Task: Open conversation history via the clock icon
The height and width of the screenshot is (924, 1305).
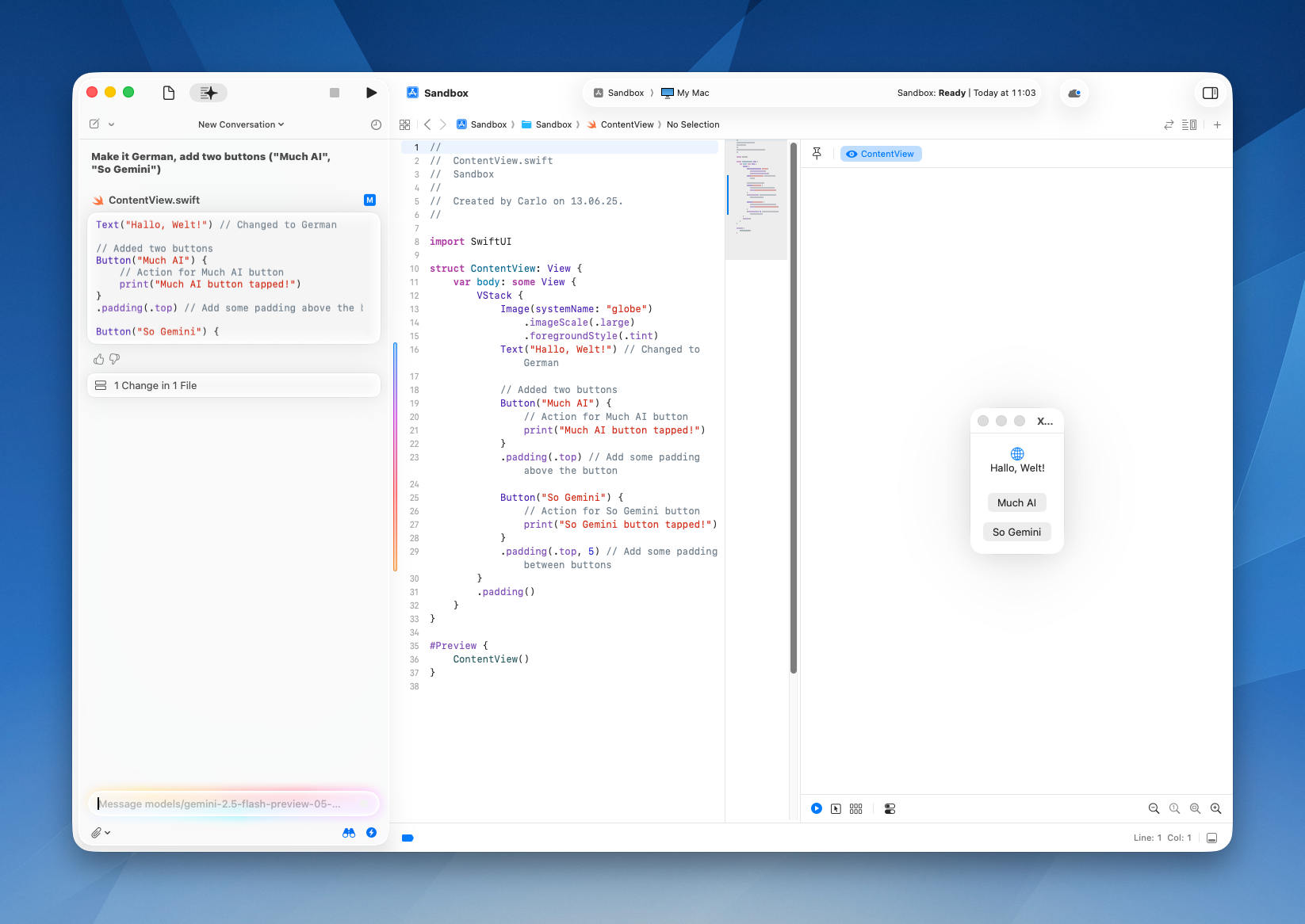Action: [x=375, y=124]
